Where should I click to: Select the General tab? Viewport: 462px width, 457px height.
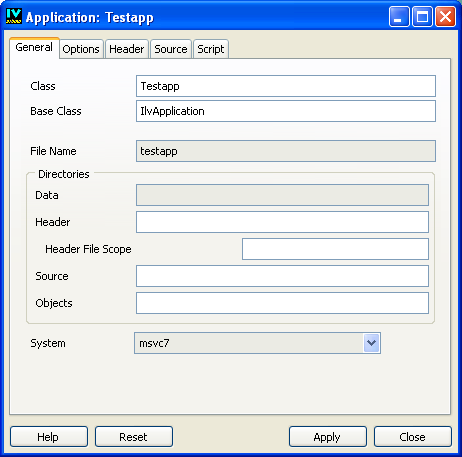click(34, 48)
